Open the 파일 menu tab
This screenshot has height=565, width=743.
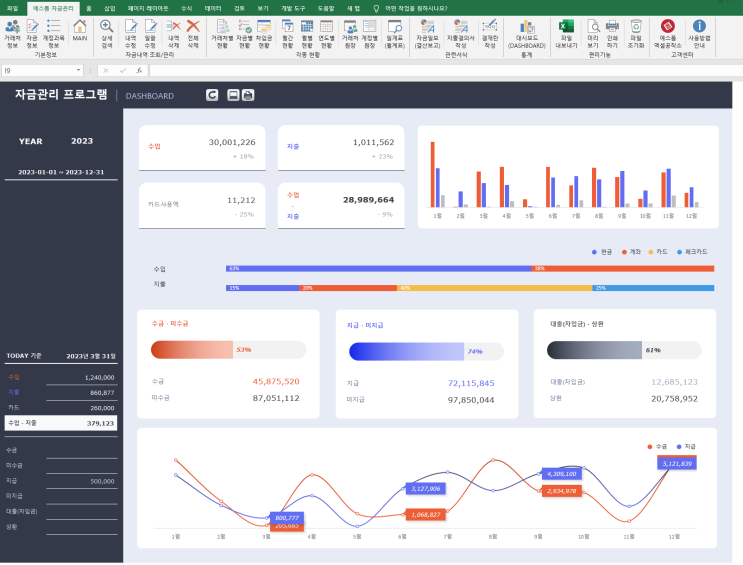coord(12,7)
